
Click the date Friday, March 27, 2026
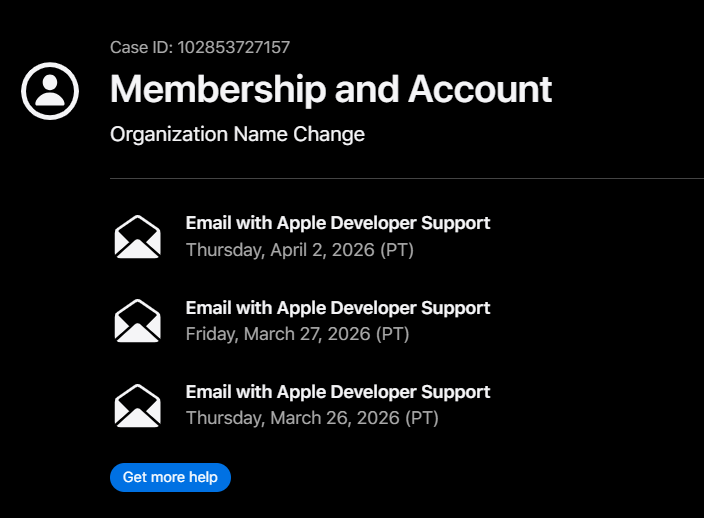click(x=277, y=333)
